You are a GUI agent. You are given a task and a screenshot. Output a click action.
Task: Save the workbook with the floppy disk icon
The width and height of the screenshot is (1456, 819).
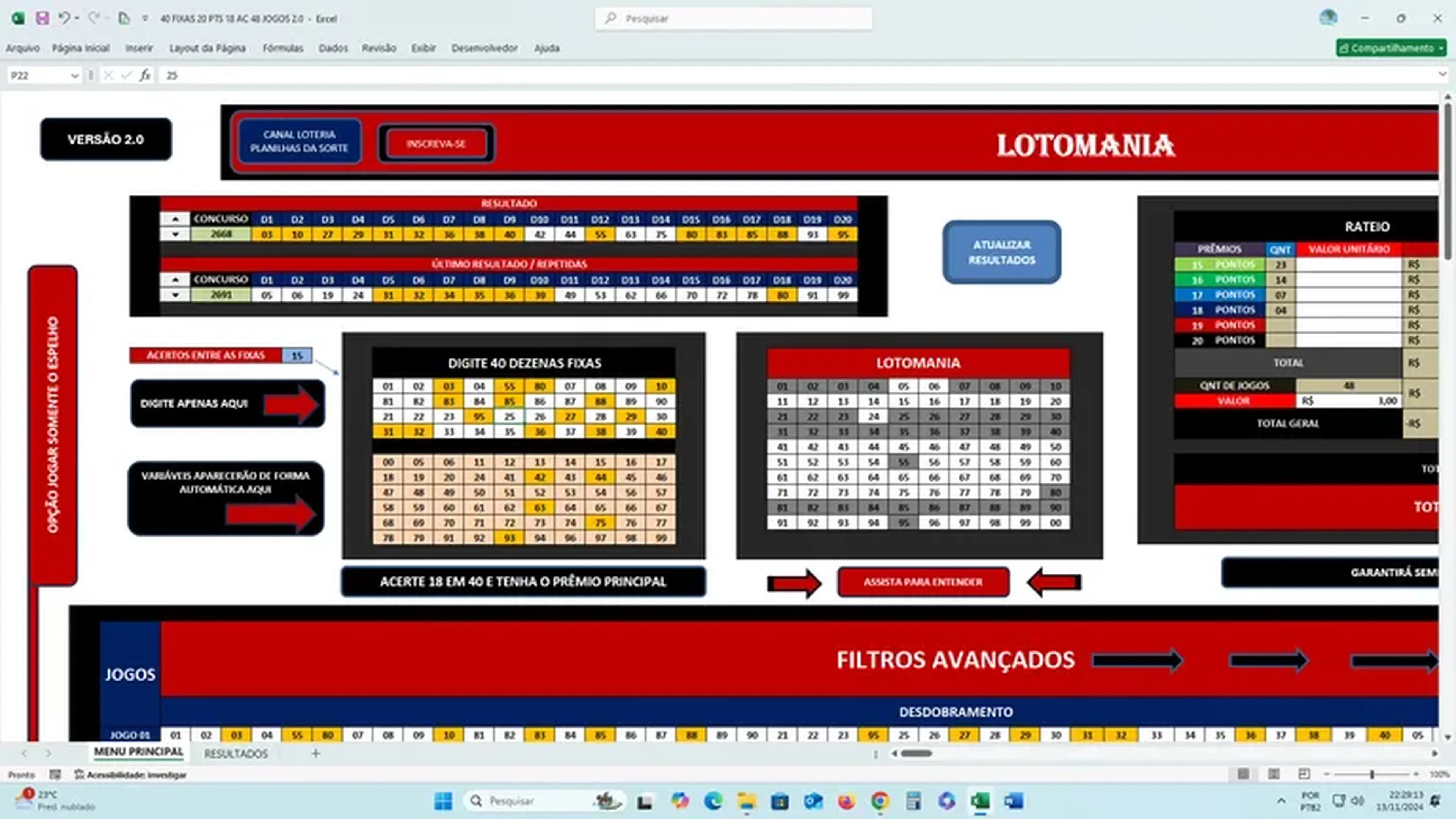point(42,18)
